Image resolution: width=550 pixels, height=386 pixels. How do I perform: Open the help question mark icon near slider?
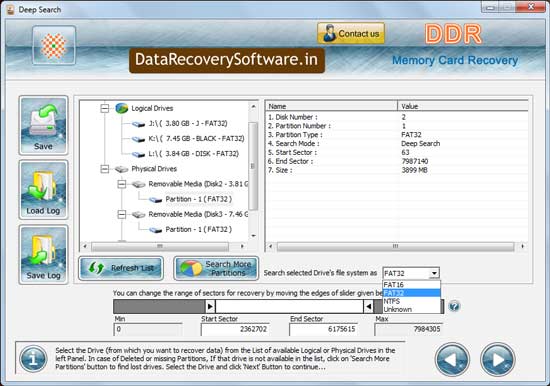pos(454,306)
